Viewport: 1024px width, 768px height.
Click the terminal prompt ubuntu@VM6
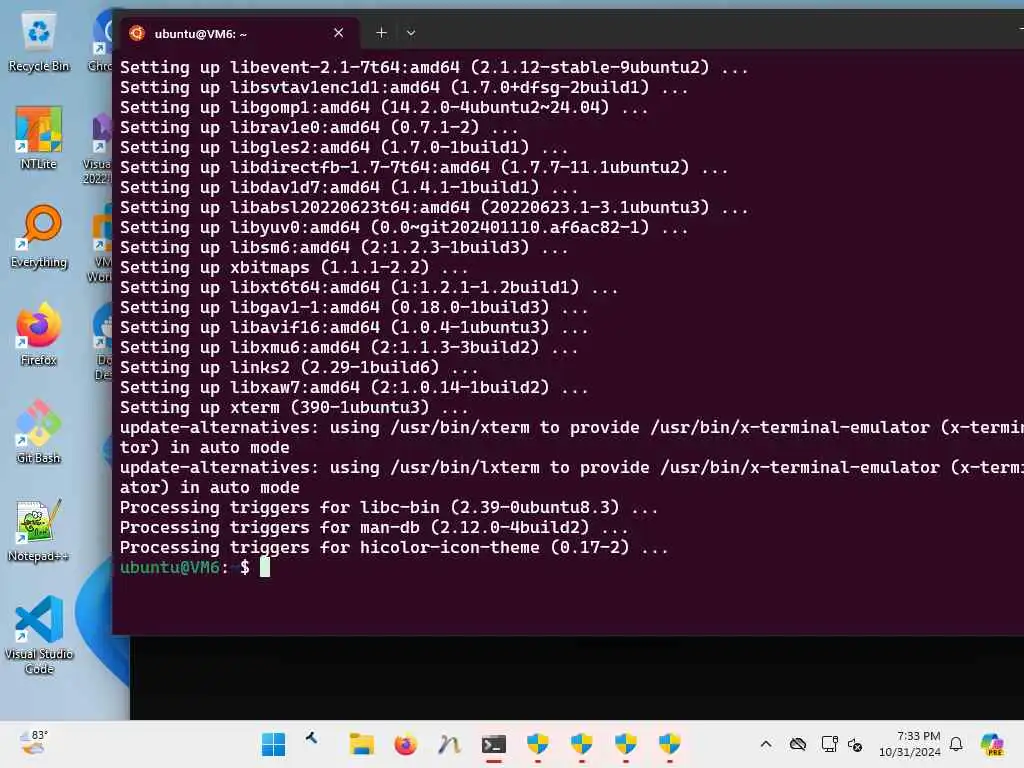(170, 567)
